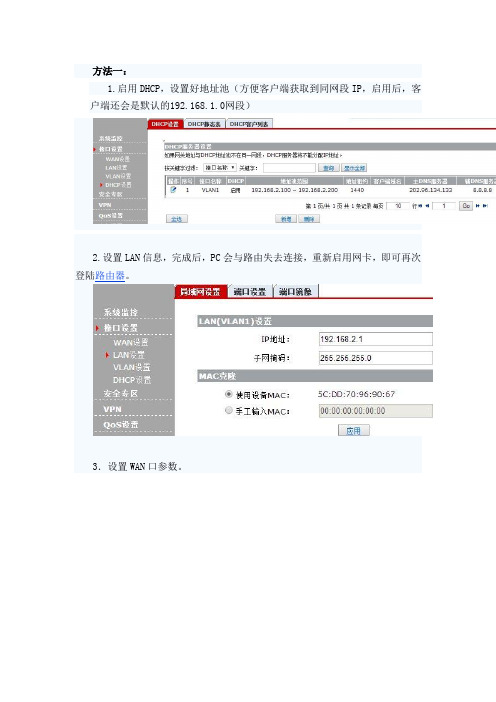Click the edit icon in the VLAN1 row
Screen dimensions: 496x702
click(x=173, y=190)
